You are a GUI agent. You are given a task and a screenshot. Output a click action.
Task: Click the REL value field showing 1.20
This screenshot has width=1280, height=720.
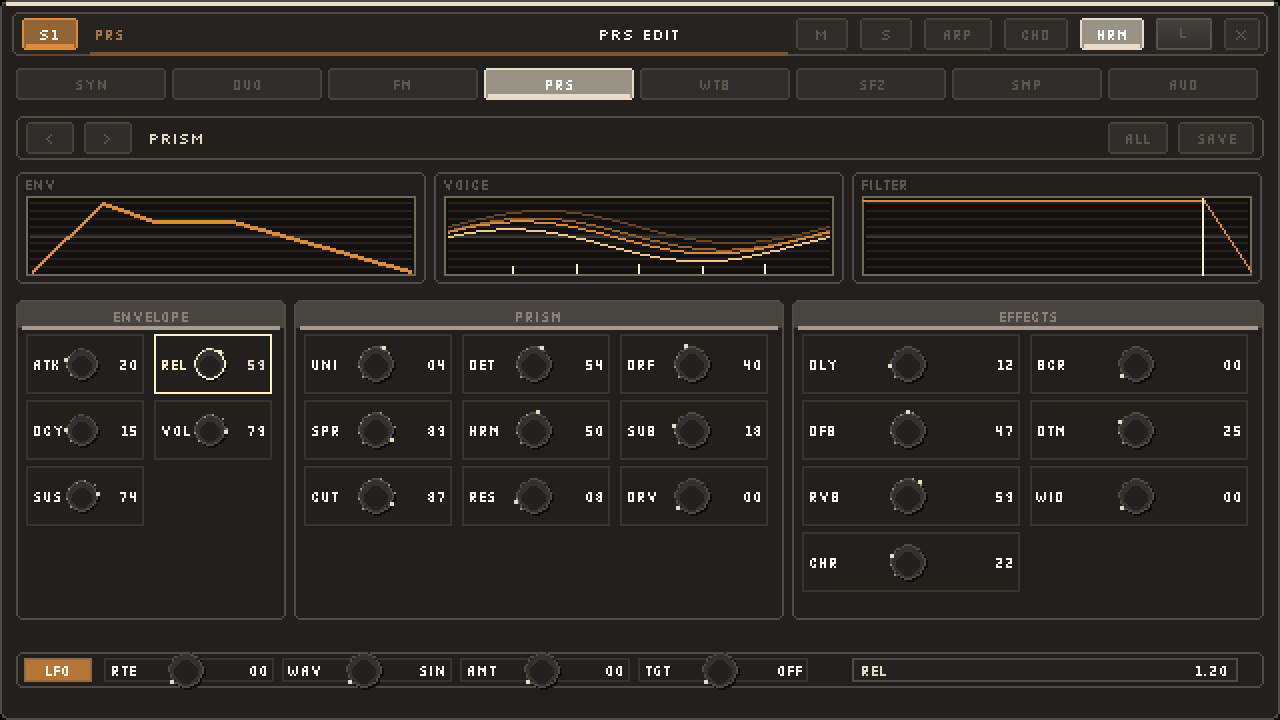1045,671
